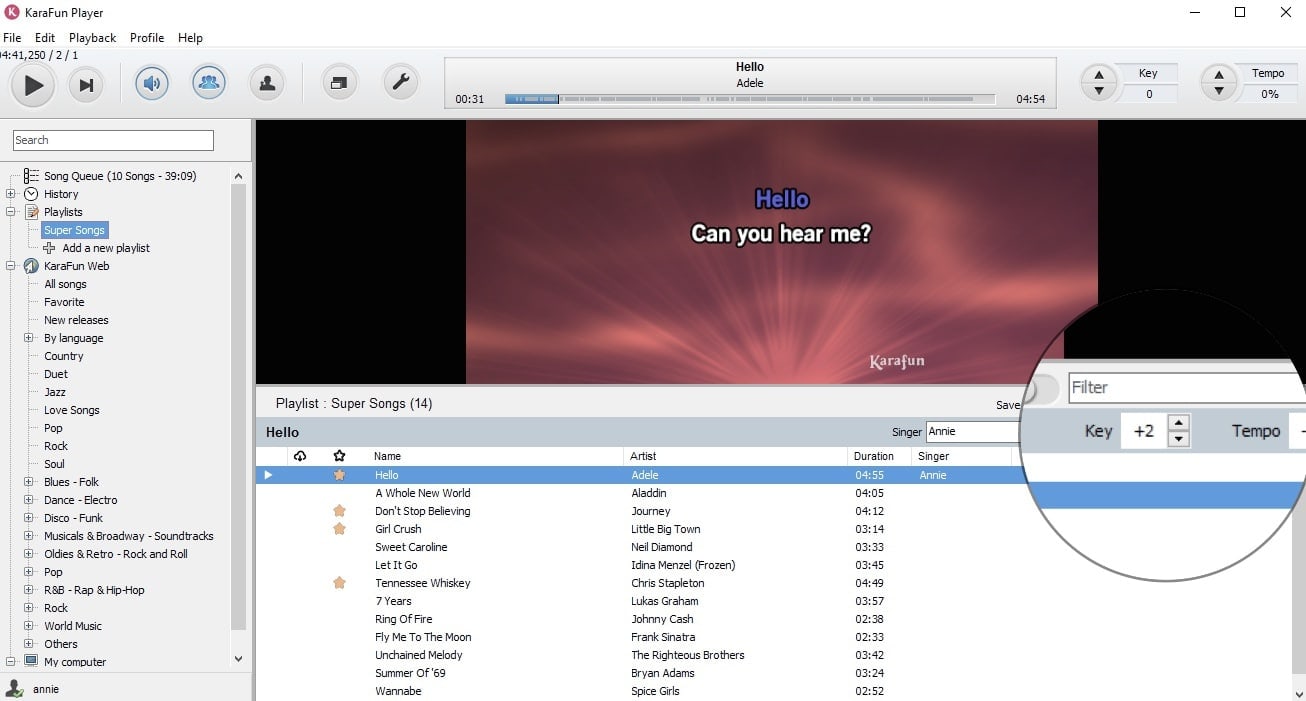The height and width of the screenshot is (701, 1306).
Task: Lower the key with the down arrow
Action: coord(1099,91)
